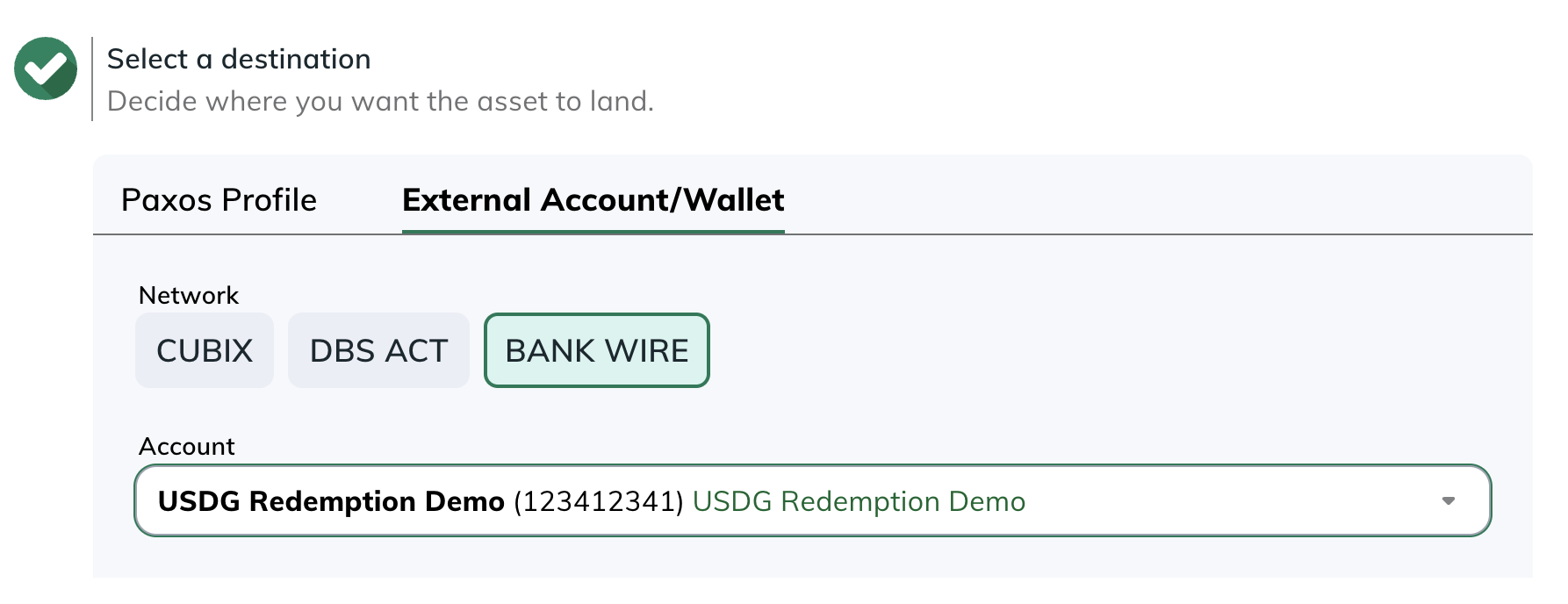Click the Account field label
This screenshot has width=1568, height=604.
click(187, 446)
